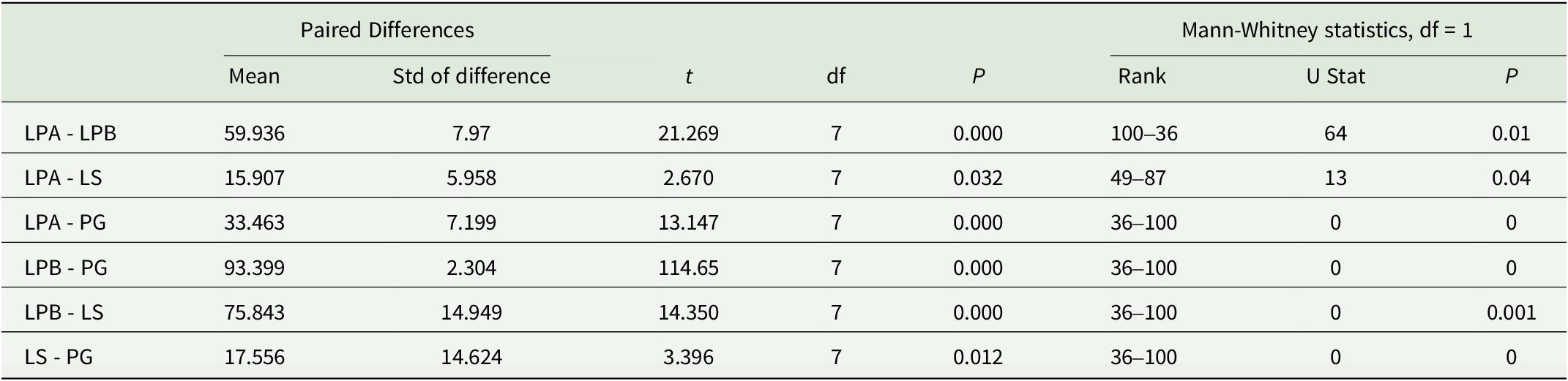Click the LPA - PG row label
Screen dimensions: 1568x381
click(65, 222)
